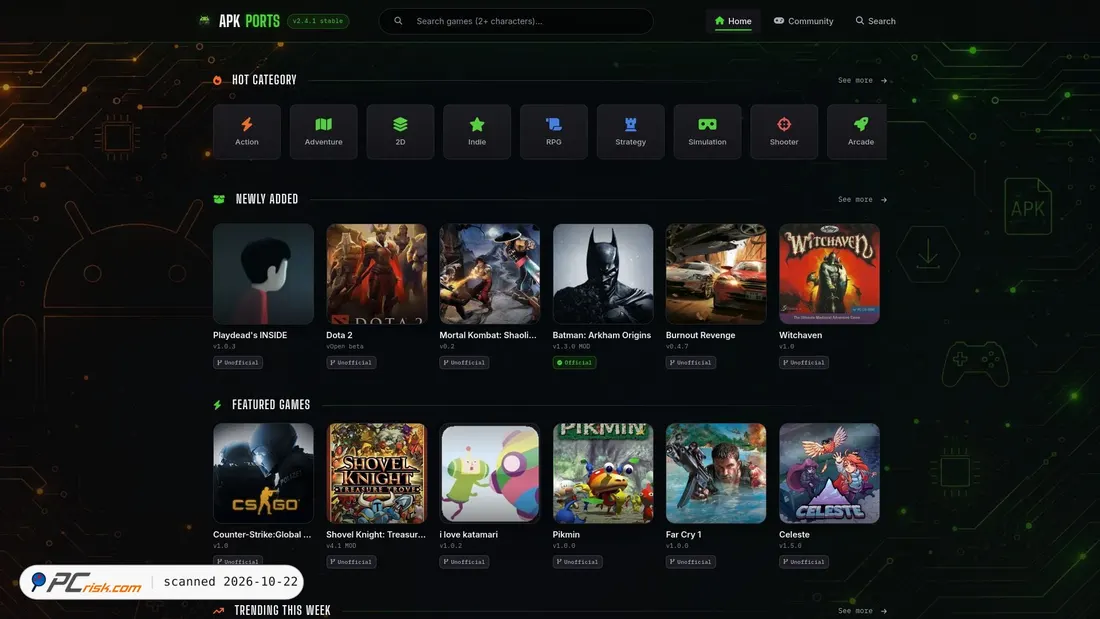Click the Unofficial badge under Playdead's INSIDE
The image size is (1100, 619).
click(x=239, y=363)
